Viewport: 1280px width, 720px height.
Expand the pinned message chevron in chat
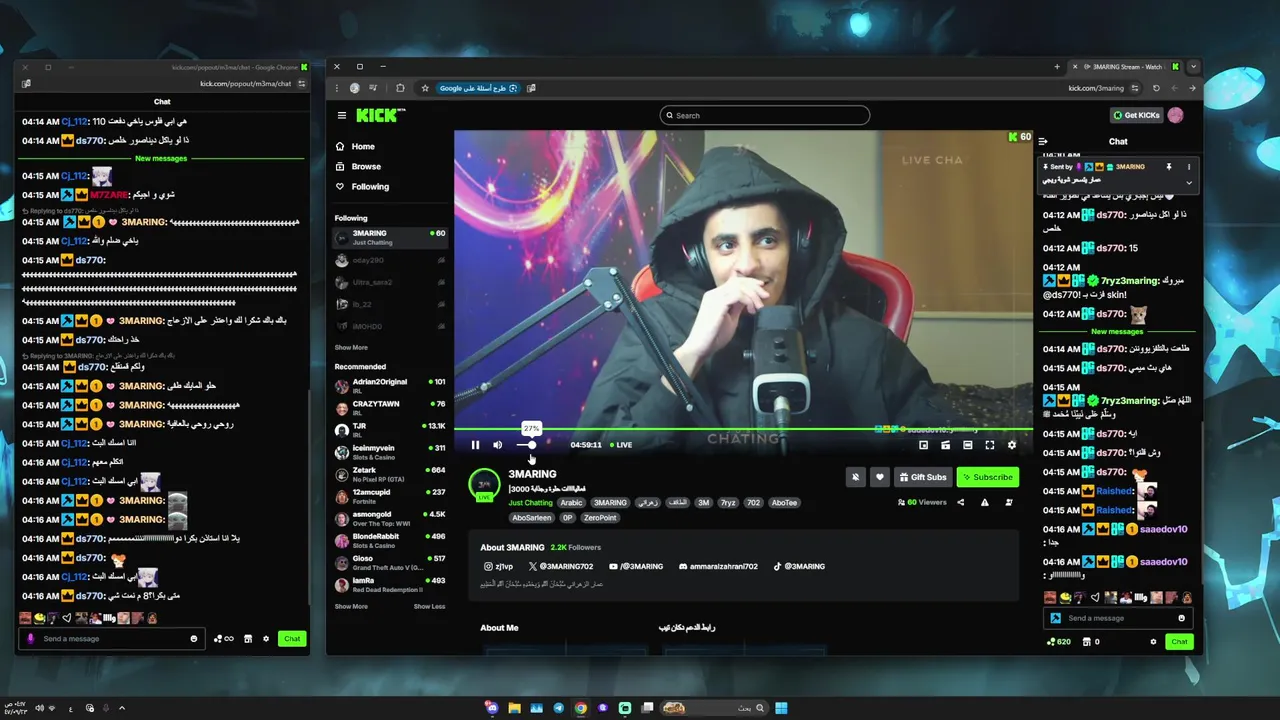(1189, 183)
